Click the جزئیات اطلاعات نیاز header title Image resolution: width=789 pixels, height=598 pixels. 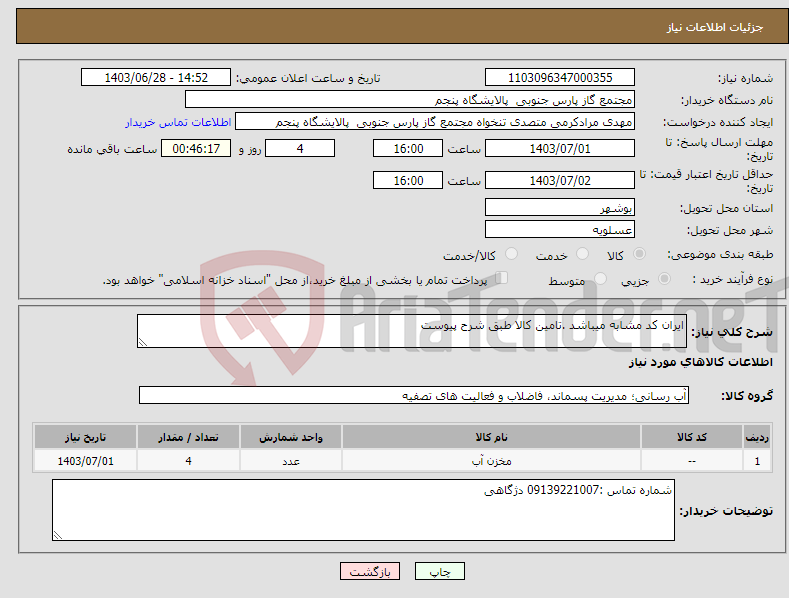(x=715, y=27)
